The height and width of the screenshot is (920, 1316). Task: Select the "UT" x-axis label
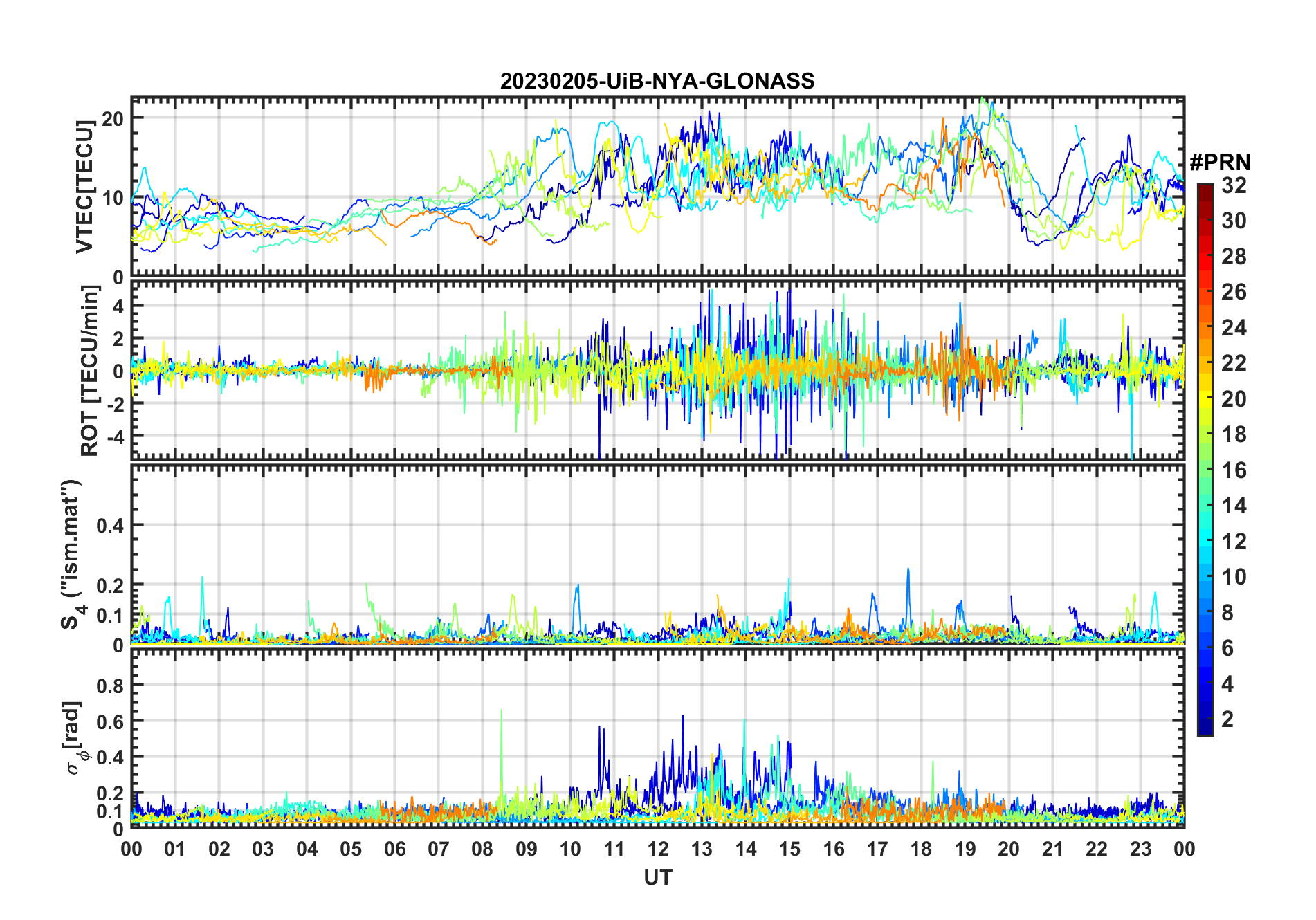pyautogui.click(x=658, y=877)
